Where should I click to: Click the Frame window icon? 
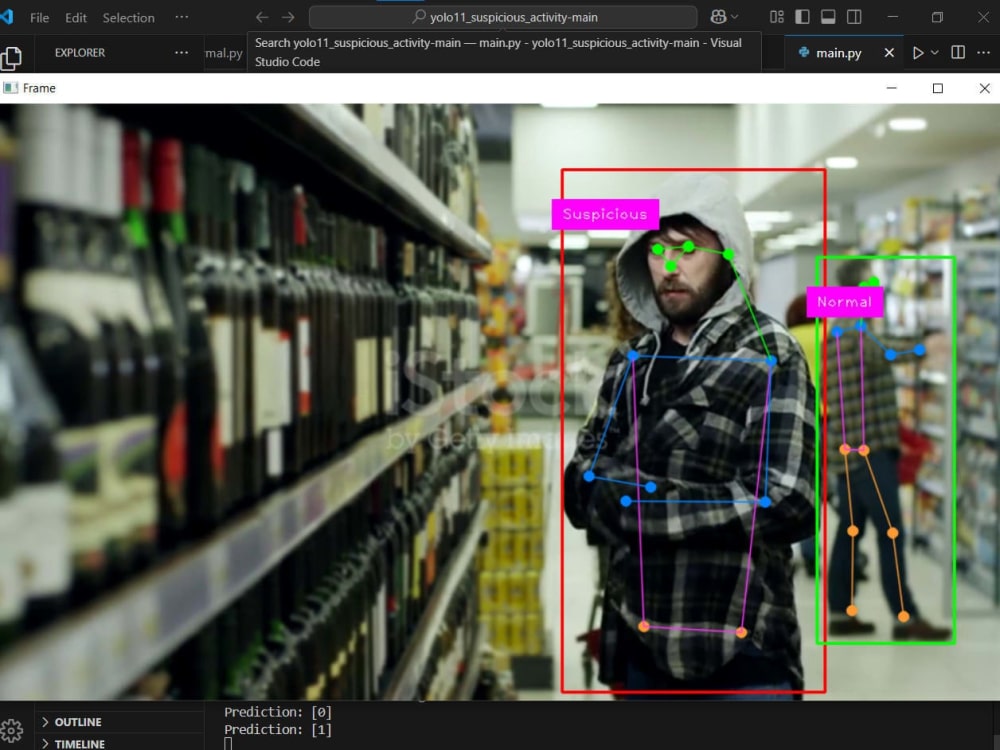point(10,87)
